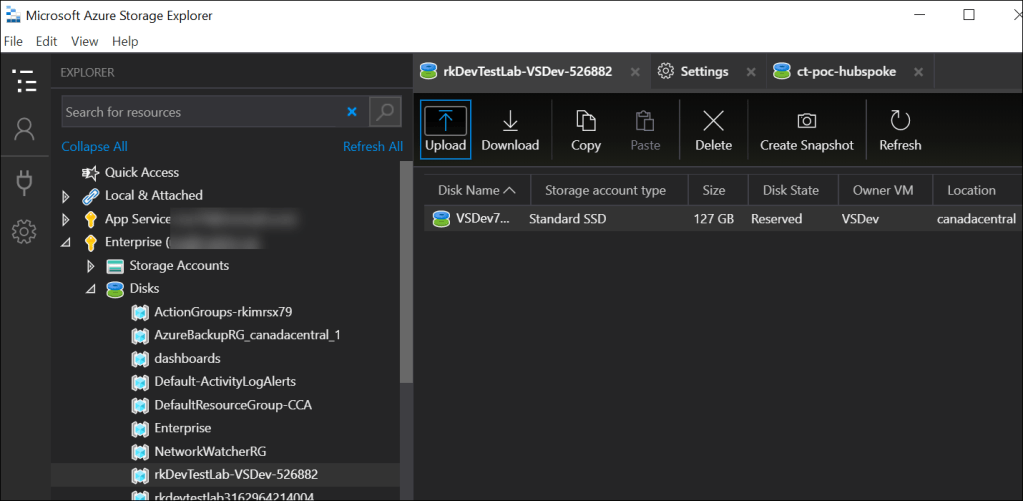The image size is (1023, 501).
Task: Open the Account Management sidebar icon
Action: [24, 129]
